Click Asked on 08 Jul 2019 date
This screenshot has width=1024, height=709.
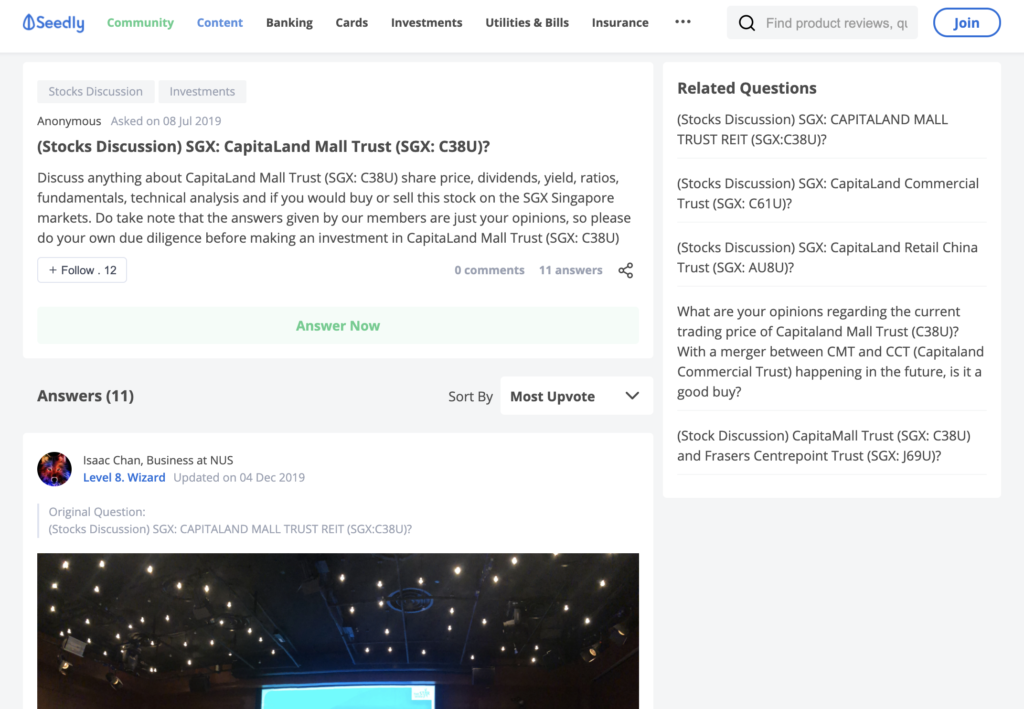tap(166, 121)
